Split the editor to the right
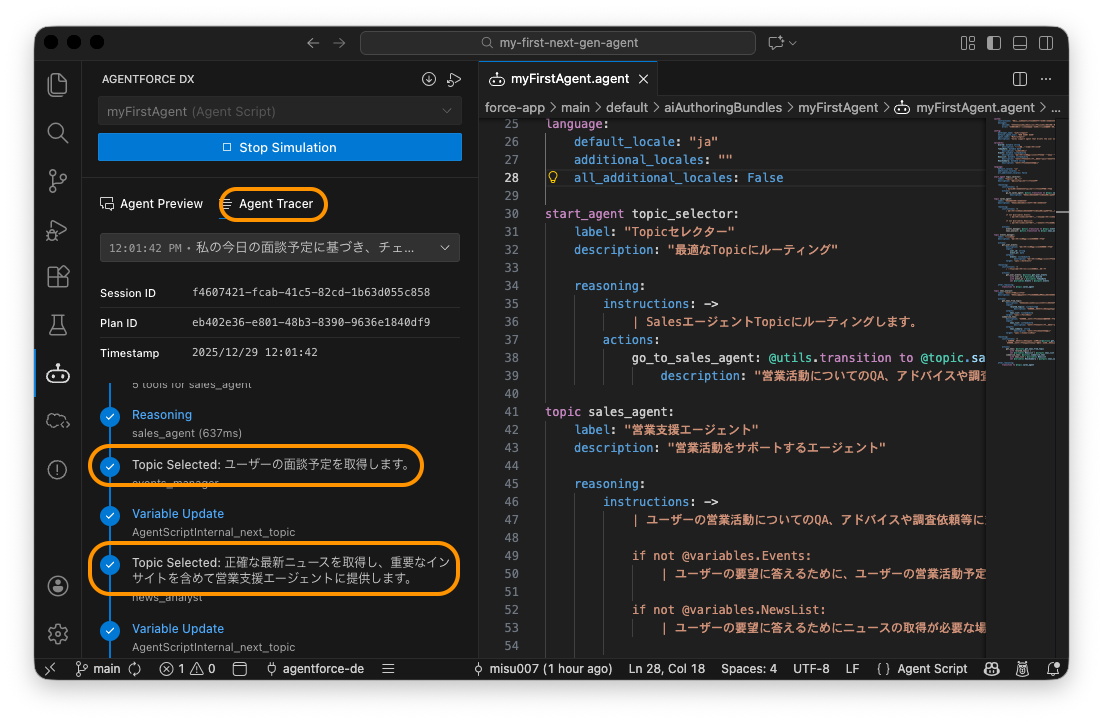This screenshot has height=722, width=1103. click(x=1019, y=79)
